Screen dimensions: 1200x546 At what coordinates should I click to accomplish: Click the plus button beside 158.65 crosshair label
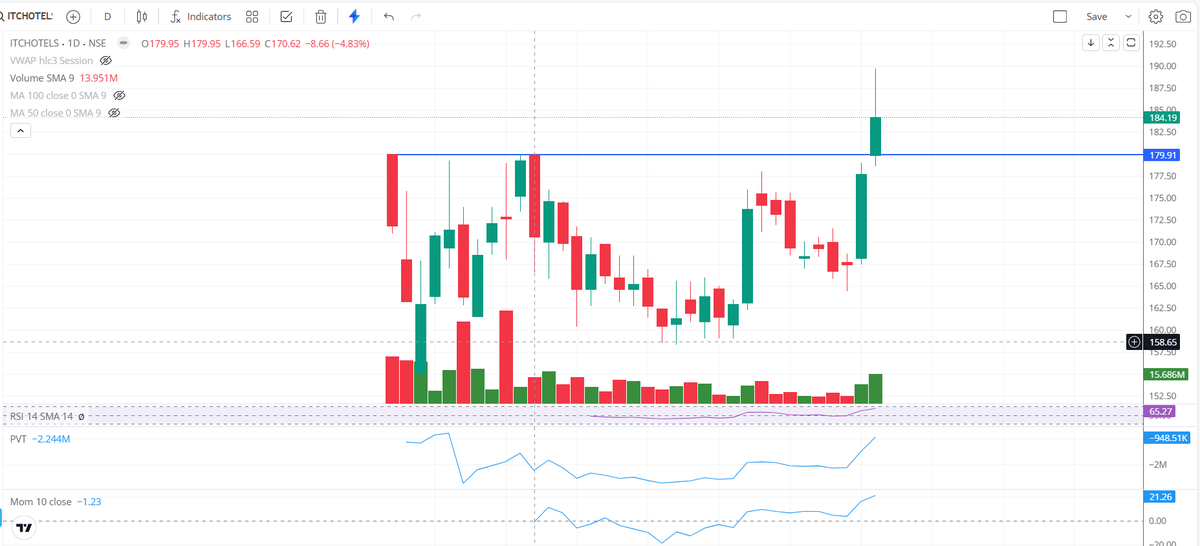click(x=1134, y=342)
